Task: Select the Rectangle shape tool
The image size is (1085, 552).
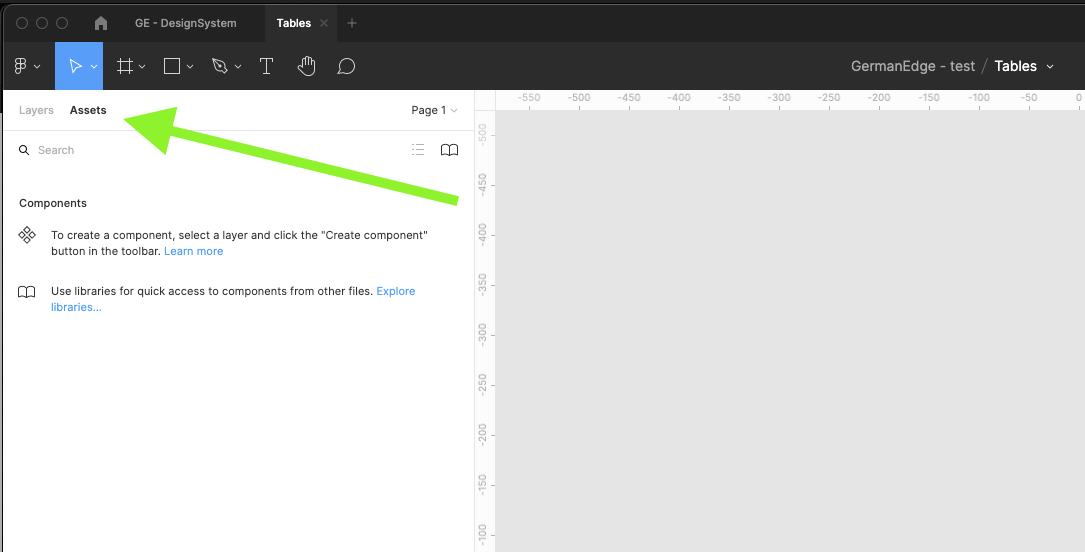Action: click(x=172, y=66)
